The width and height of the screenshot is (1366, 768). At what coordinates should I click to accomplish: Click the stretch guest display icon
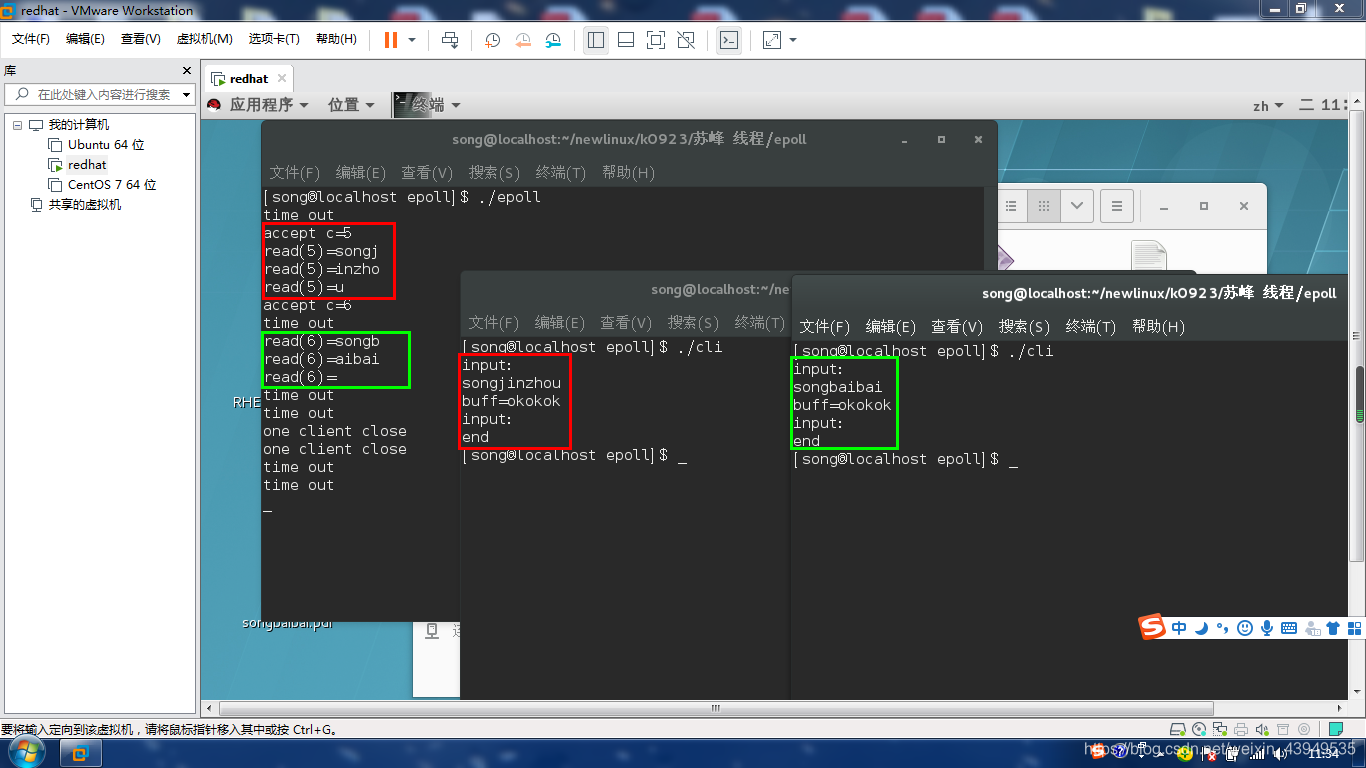click(771, 40)
